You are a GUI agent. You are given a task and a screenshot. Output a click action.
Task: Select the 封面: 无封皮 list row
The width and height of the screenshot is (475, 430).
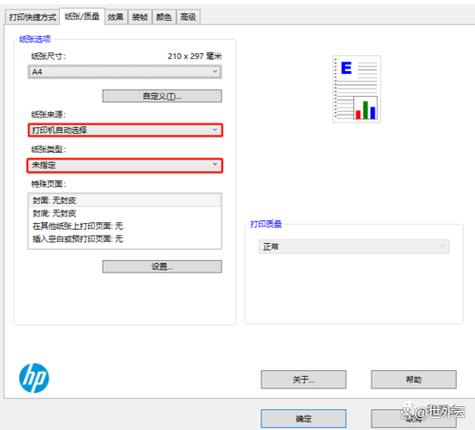[x=125, y=200]
